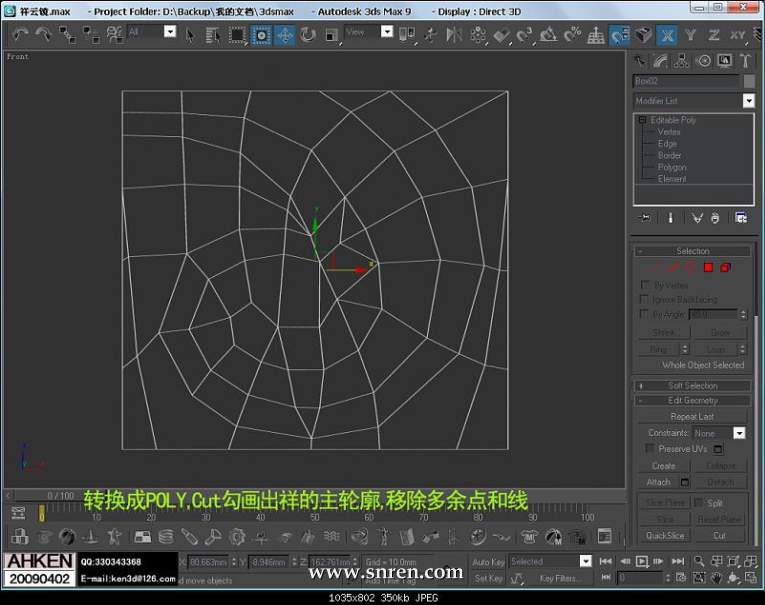Activate the Select and Rotate tool
This screenshot has height=605, width=765.
(307, 35)
